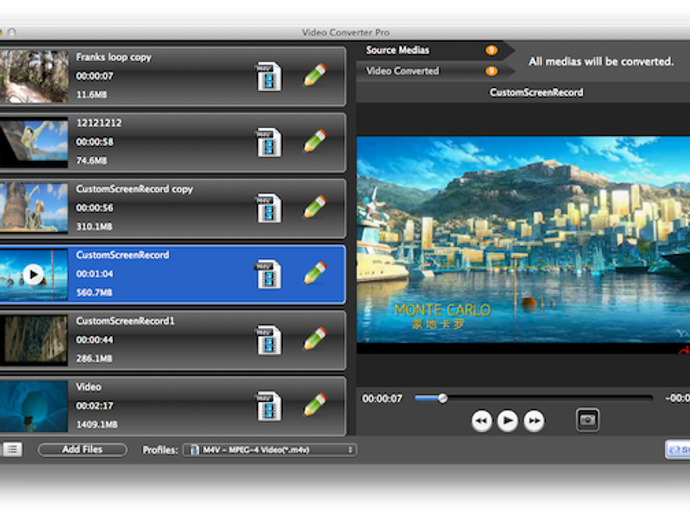The height and width of the screenshot is (518, 690).
Task: Play the preview video
Action: tap(507, 421)
